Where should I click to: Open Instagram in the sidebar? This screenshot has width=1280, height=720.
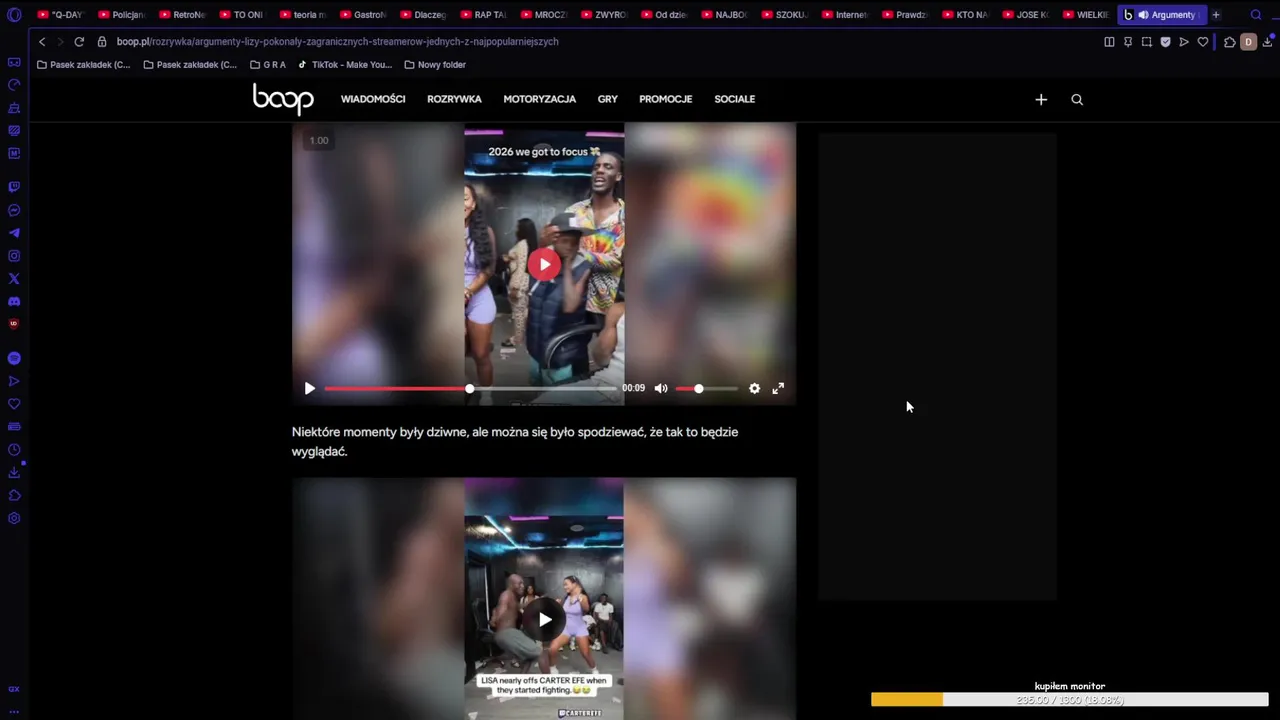click(14, 256)
